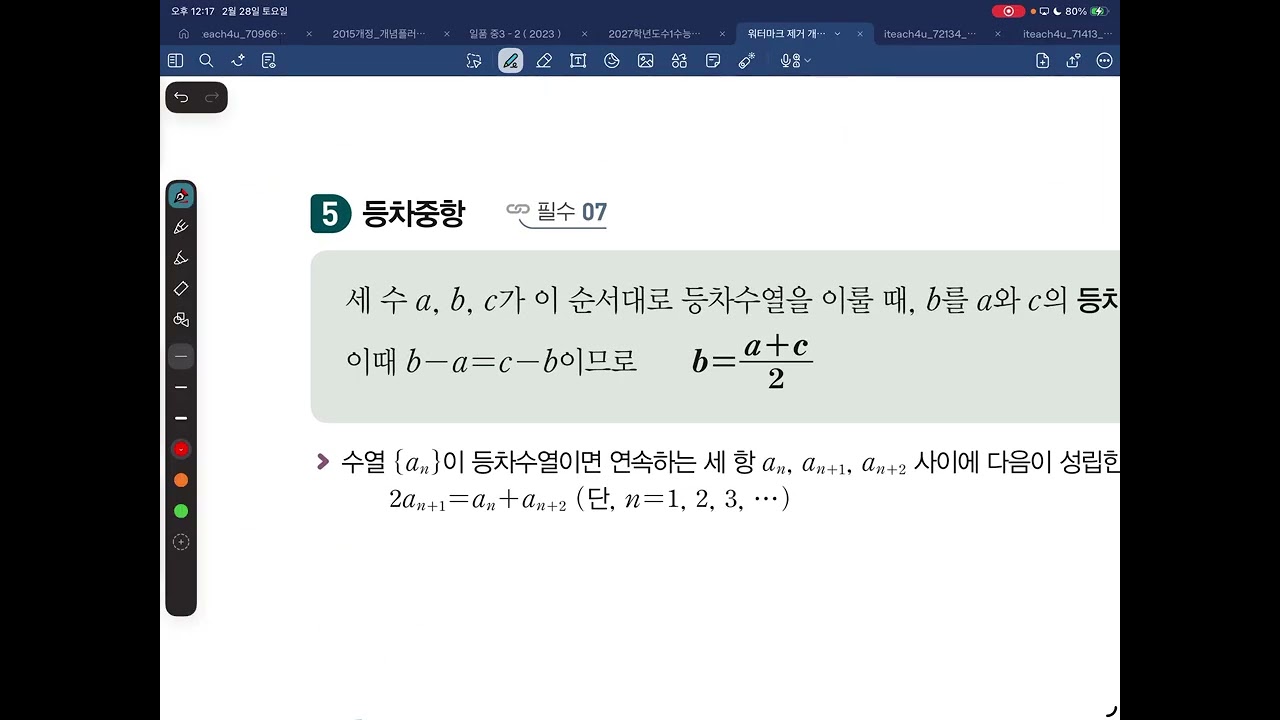Add a new page
Viewport: 1280px width, 720px height.
point(1043,61)
